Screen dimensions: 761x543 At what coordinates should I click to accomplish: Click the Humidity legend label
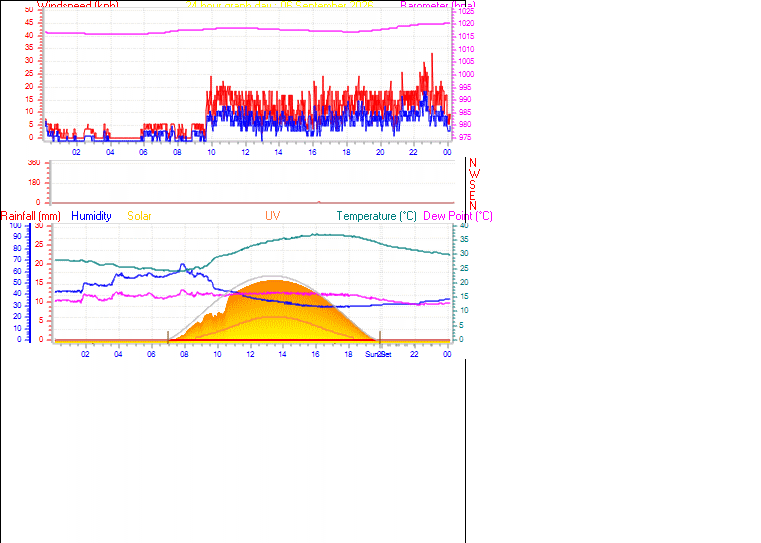pos(91,216)
